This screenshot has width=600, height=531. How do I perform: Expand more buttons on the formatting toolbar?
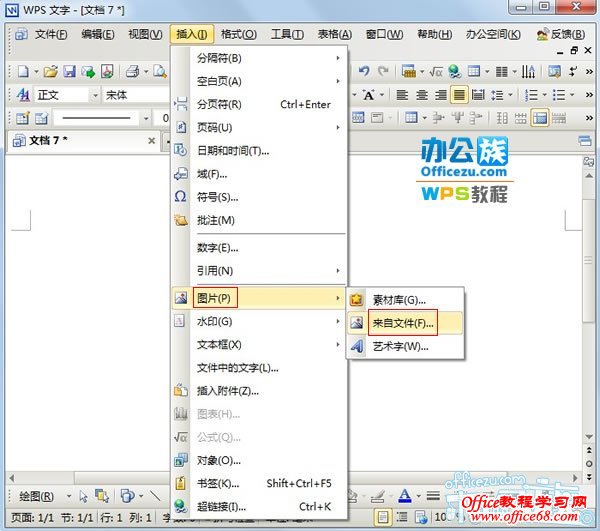click(x=589, y=94)
